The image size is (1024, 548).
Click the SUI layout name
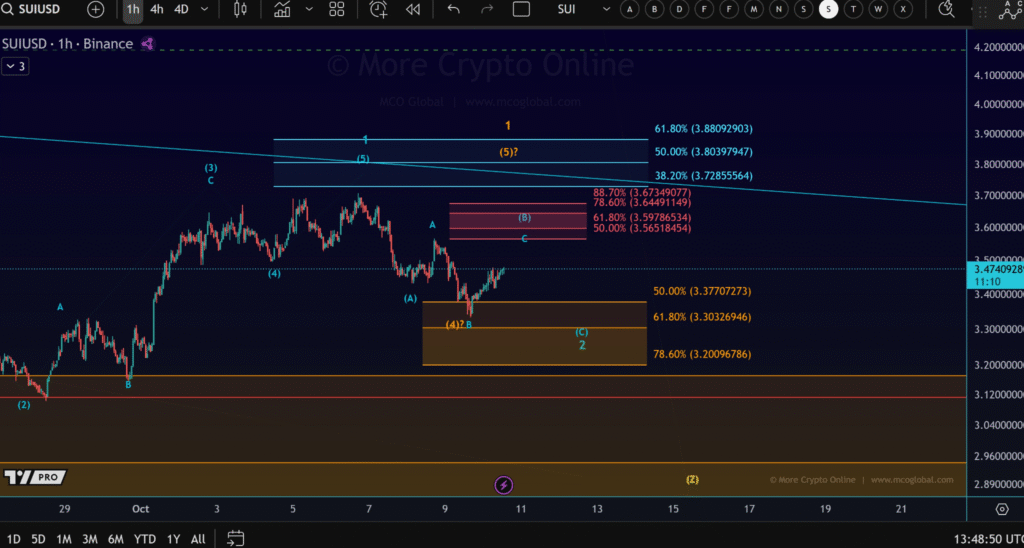click(566, 9)
